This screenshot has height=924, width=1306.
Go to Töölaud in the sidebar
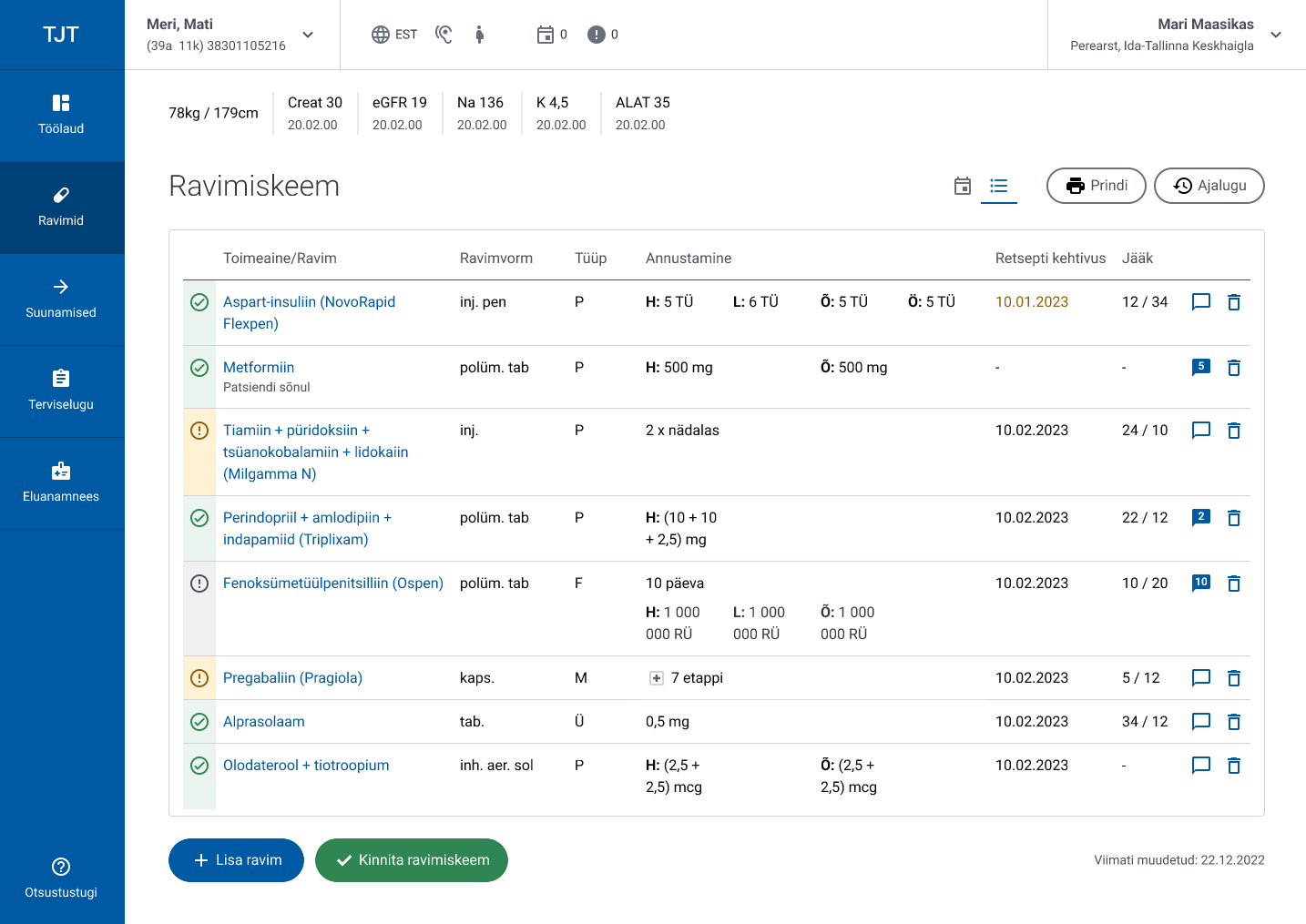[61, 115]
